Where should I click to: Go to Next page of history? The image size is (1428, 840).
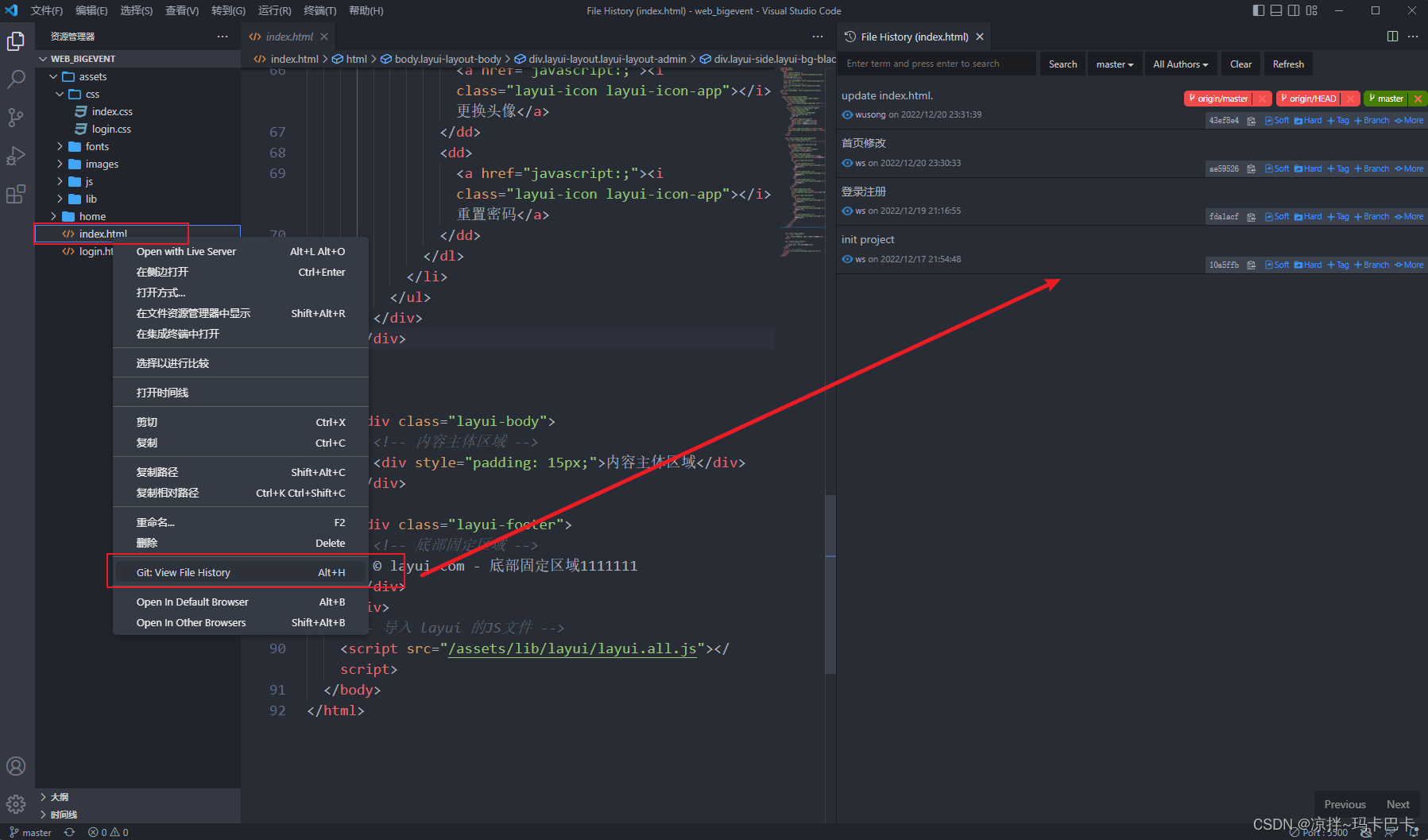pos(1398,804)
